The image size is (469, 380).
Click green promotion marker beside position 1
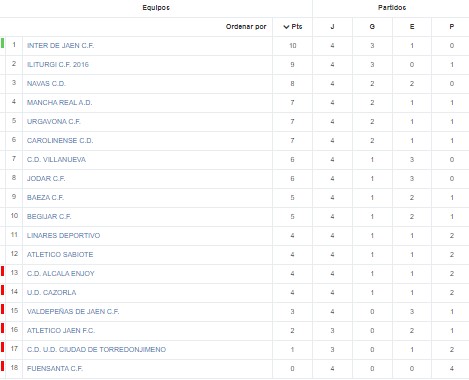(x=2, y=43)
